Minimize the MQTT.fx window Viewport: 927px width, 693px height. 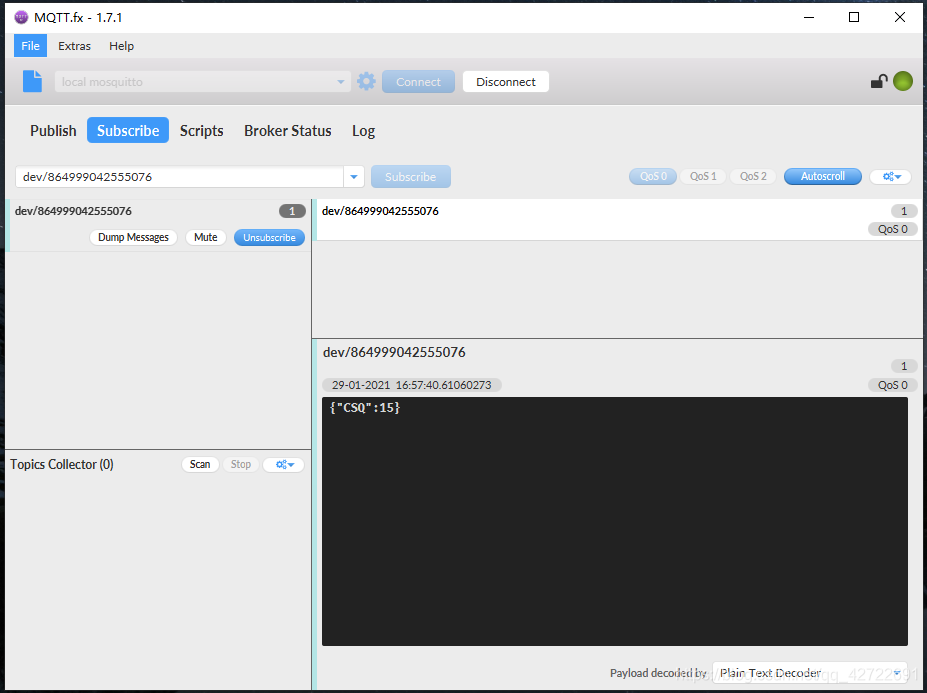click(x=809, y=17)
